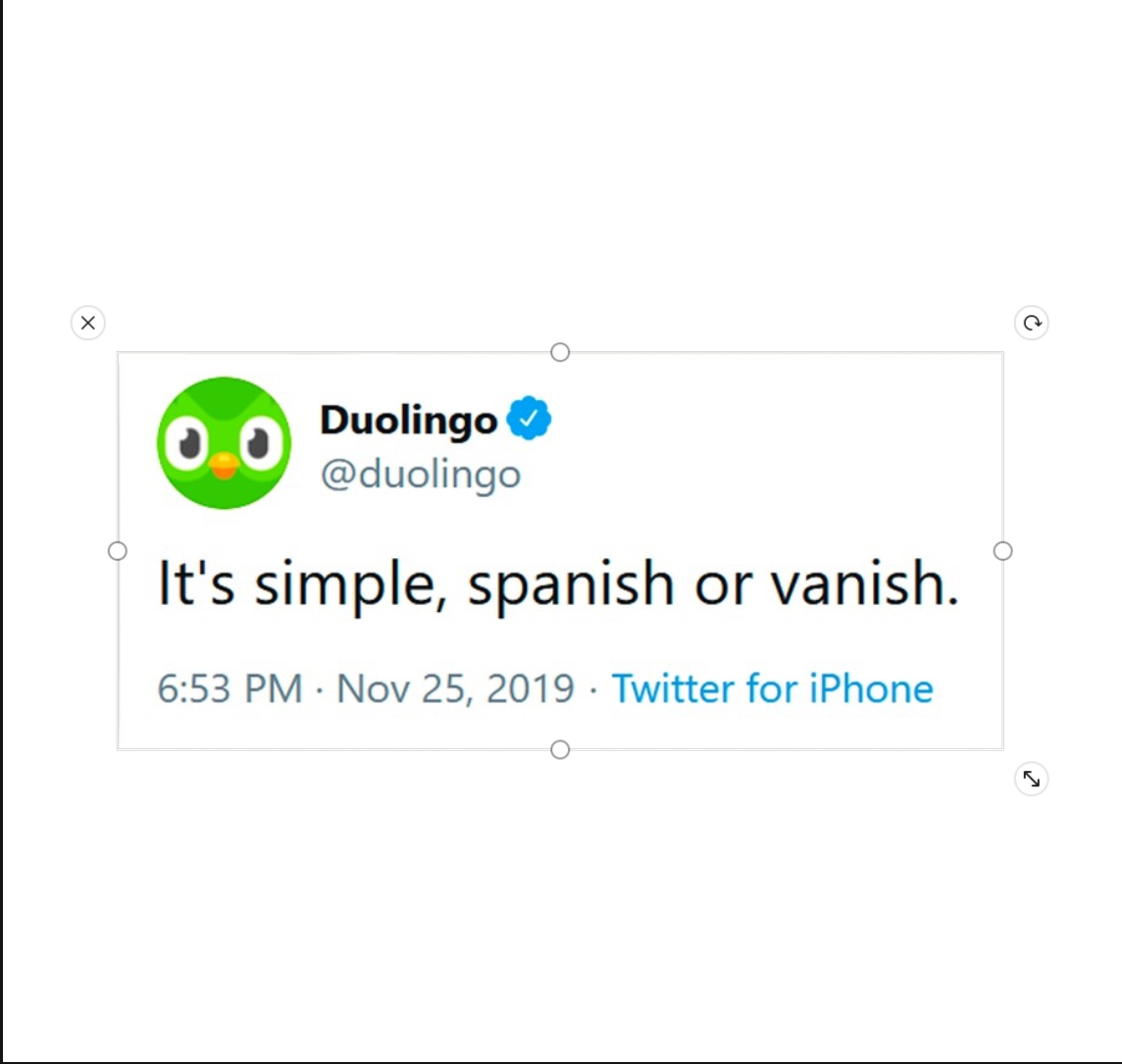This screenshot has width=1122, height=1064.
Task: Click the word "vanish." in the tweet
Action: coord(863,584)
